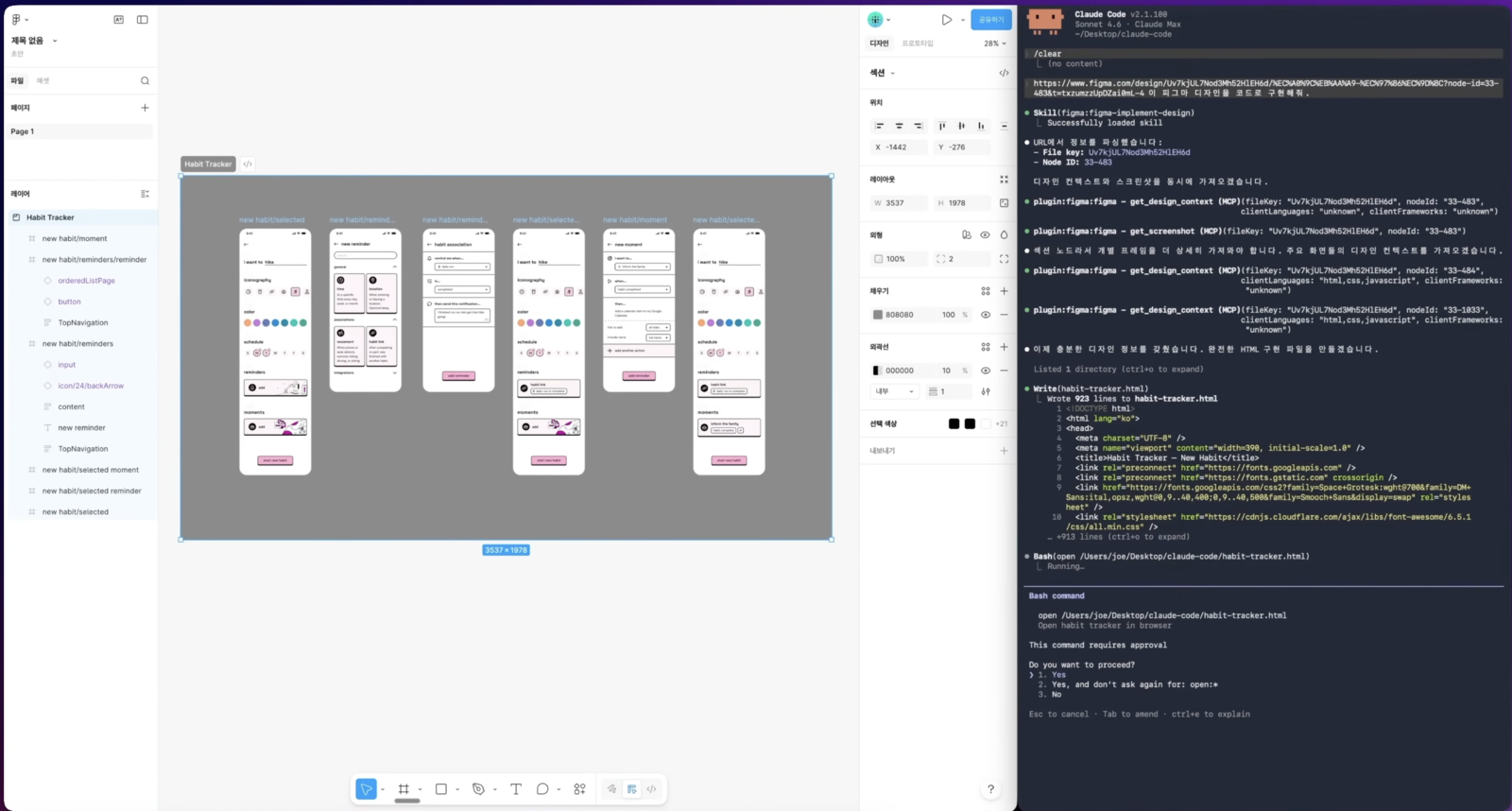
Task: Select the Pen tool
Action: [478, 789]
